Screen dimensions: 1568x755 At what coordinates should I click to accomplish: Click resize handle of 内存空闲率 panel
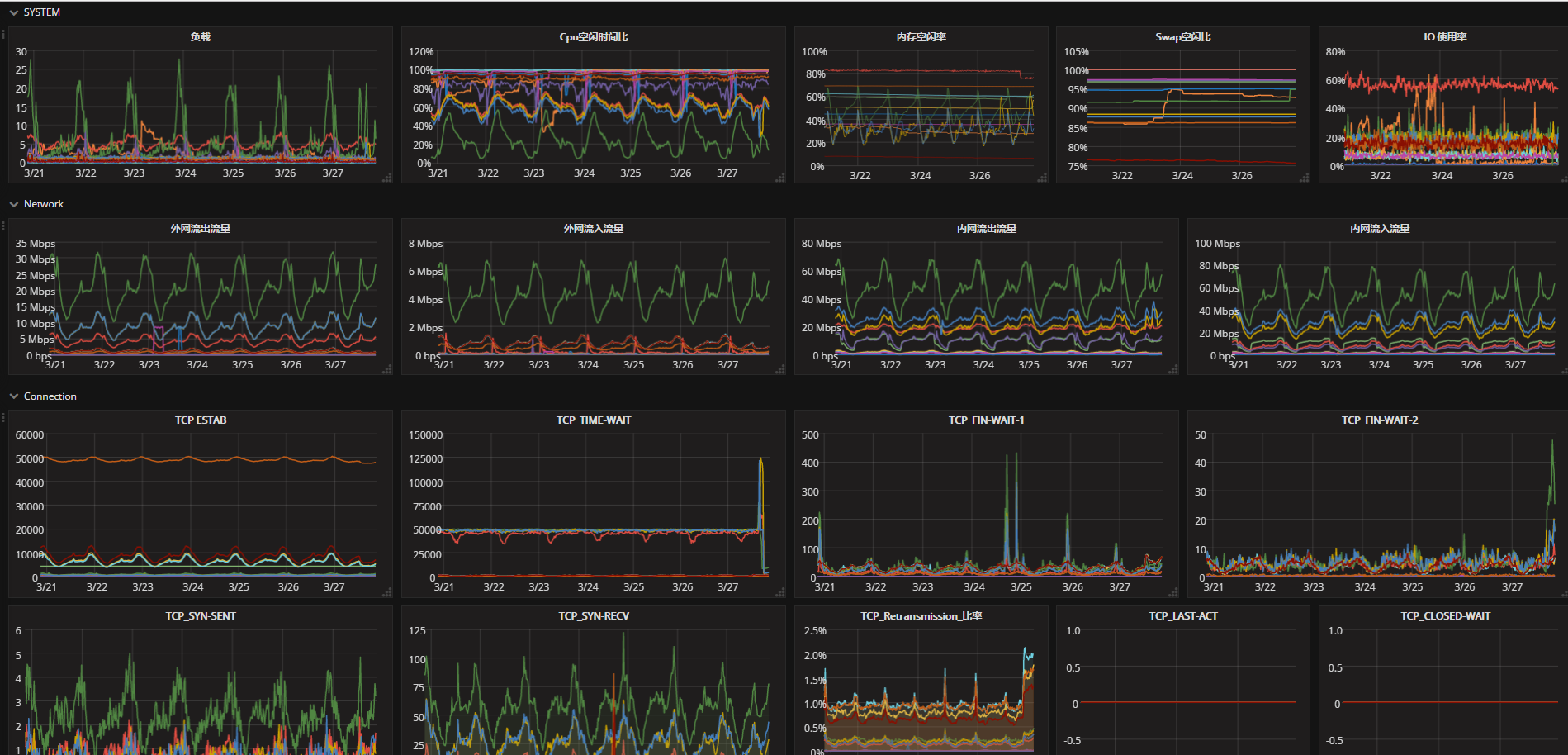coord(1042,178)
